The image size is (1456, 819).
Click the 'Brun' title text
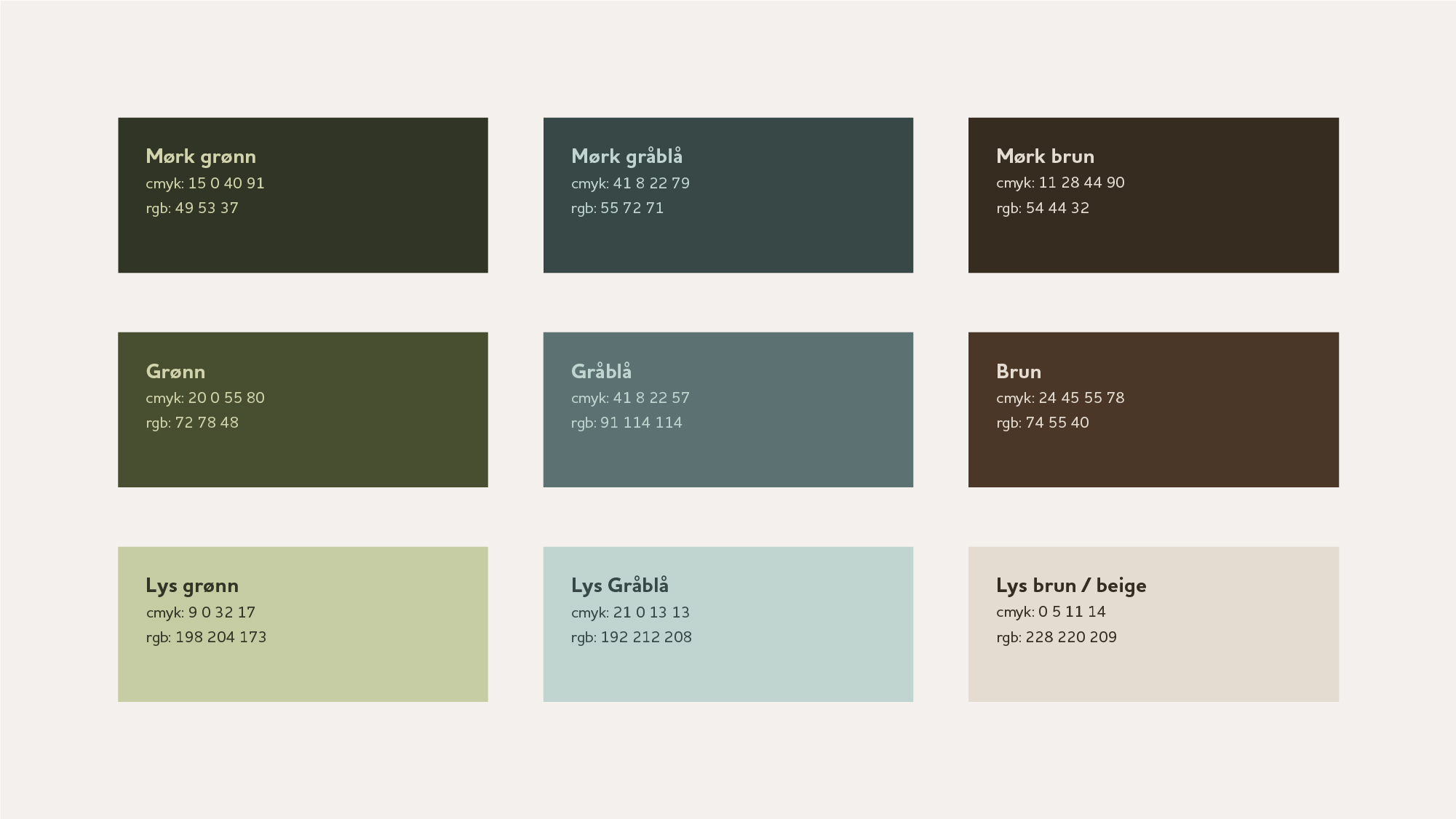tap(1018, 372)
